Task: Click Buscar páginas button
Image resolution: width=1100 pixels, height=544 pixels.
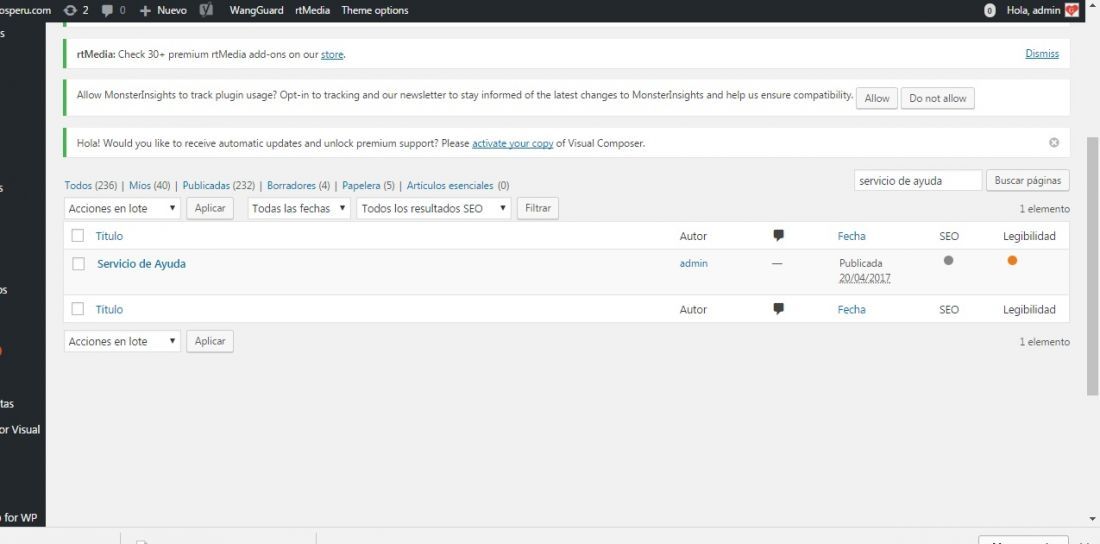Action: (x=1028, y=180)
